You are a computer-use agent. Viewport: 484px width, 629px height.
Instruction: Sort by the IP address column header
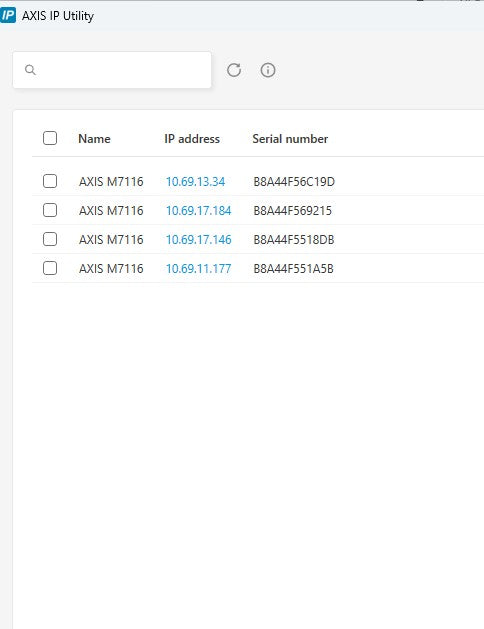[x=192, y=139]
